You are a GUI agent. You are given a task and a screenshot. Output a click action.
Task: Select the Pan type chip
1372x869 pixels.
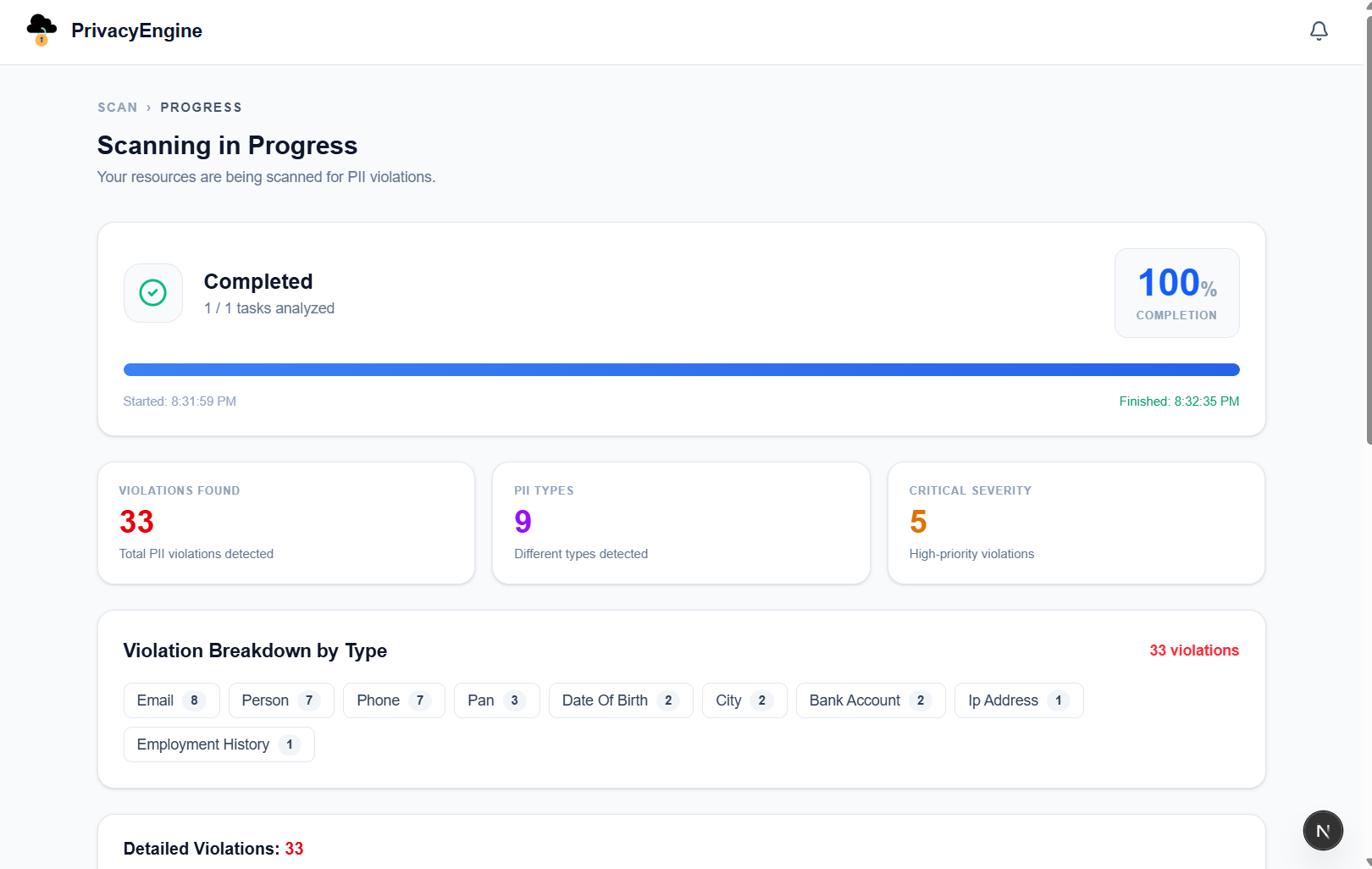pyautogui.click(x=497, y=700)
